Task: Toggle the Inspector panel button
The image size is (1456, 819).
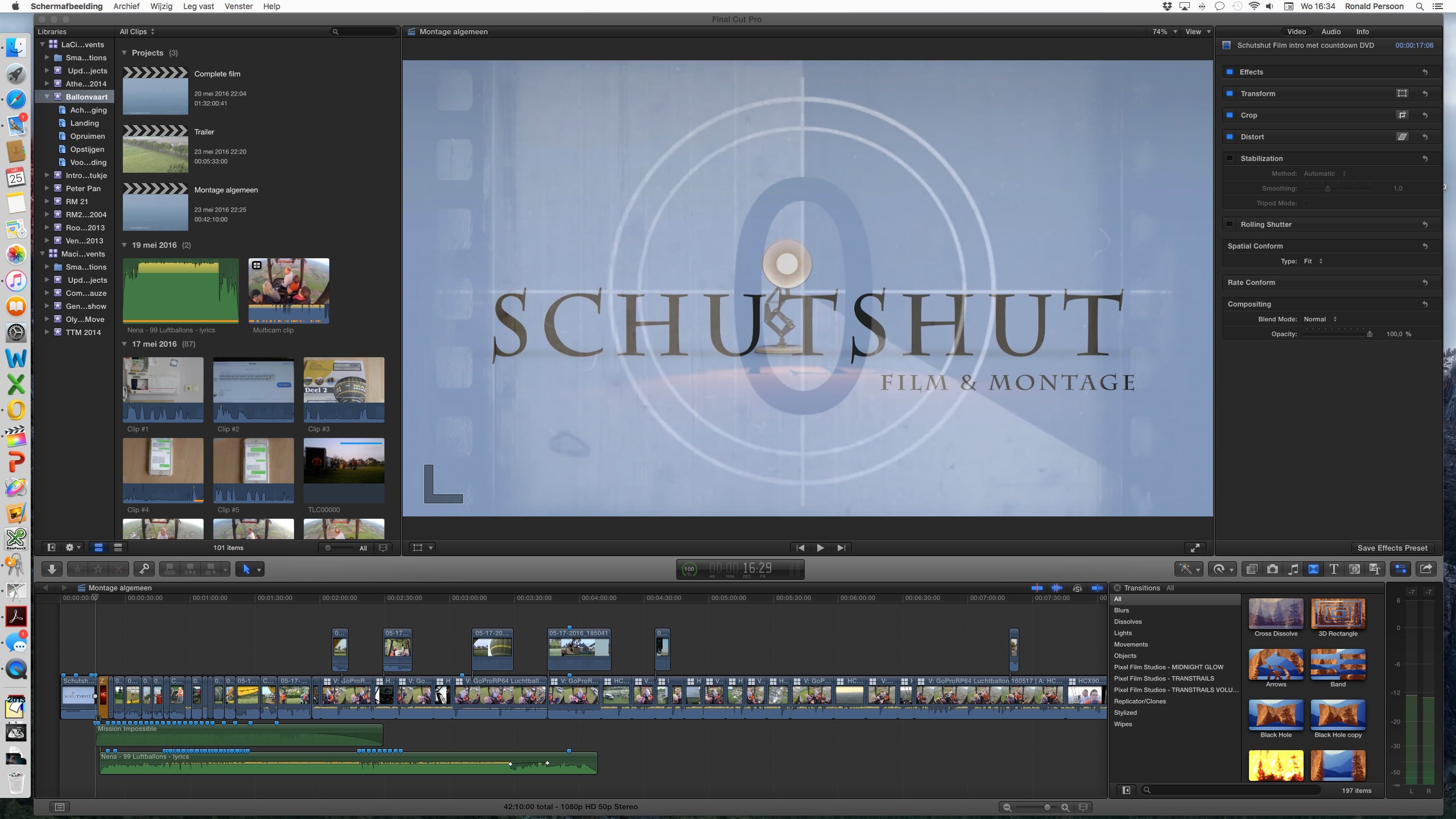Action: coord(1401,569)
